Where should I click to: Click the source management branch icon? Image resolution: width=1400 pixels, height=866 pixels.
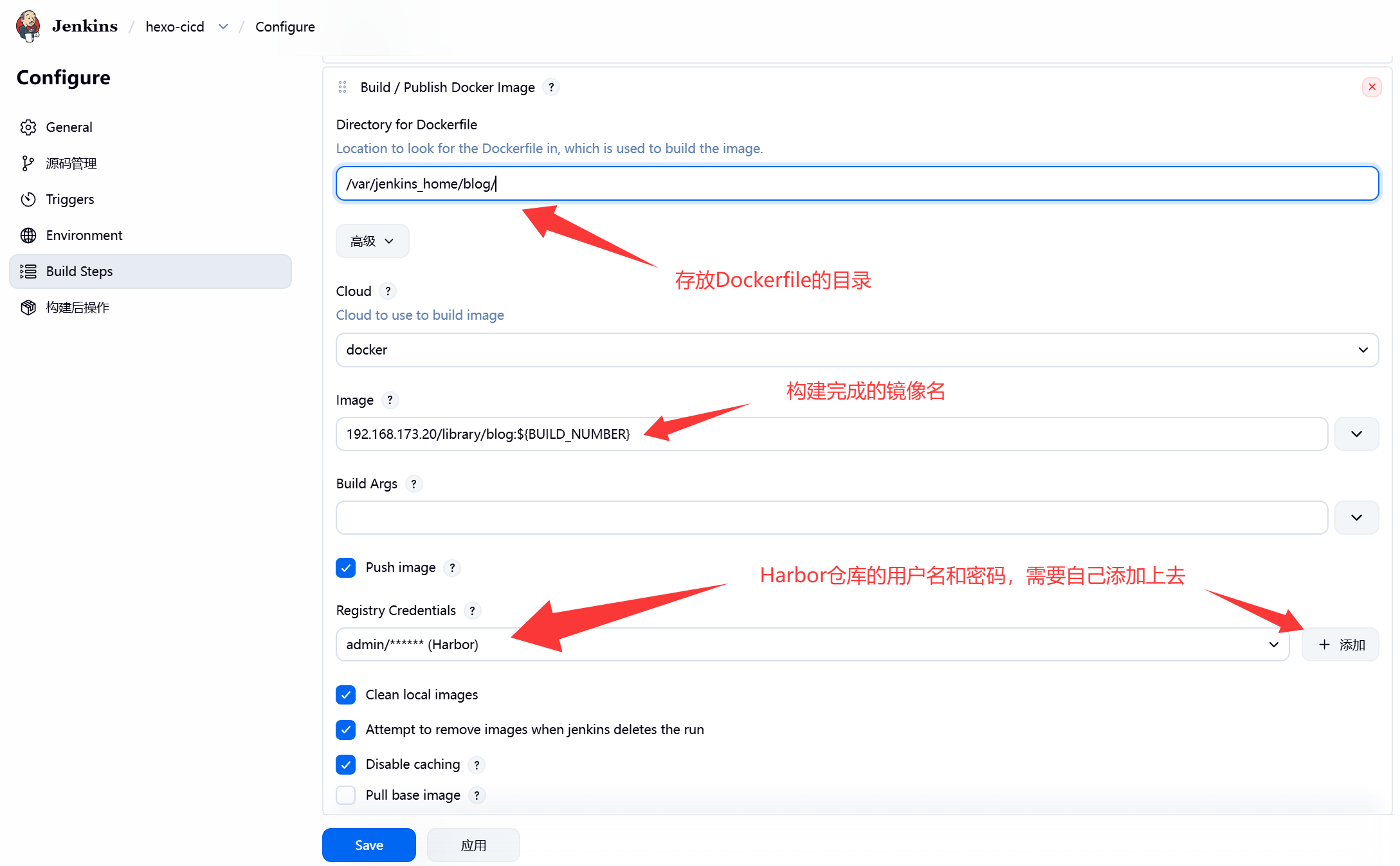pos(28,163)
